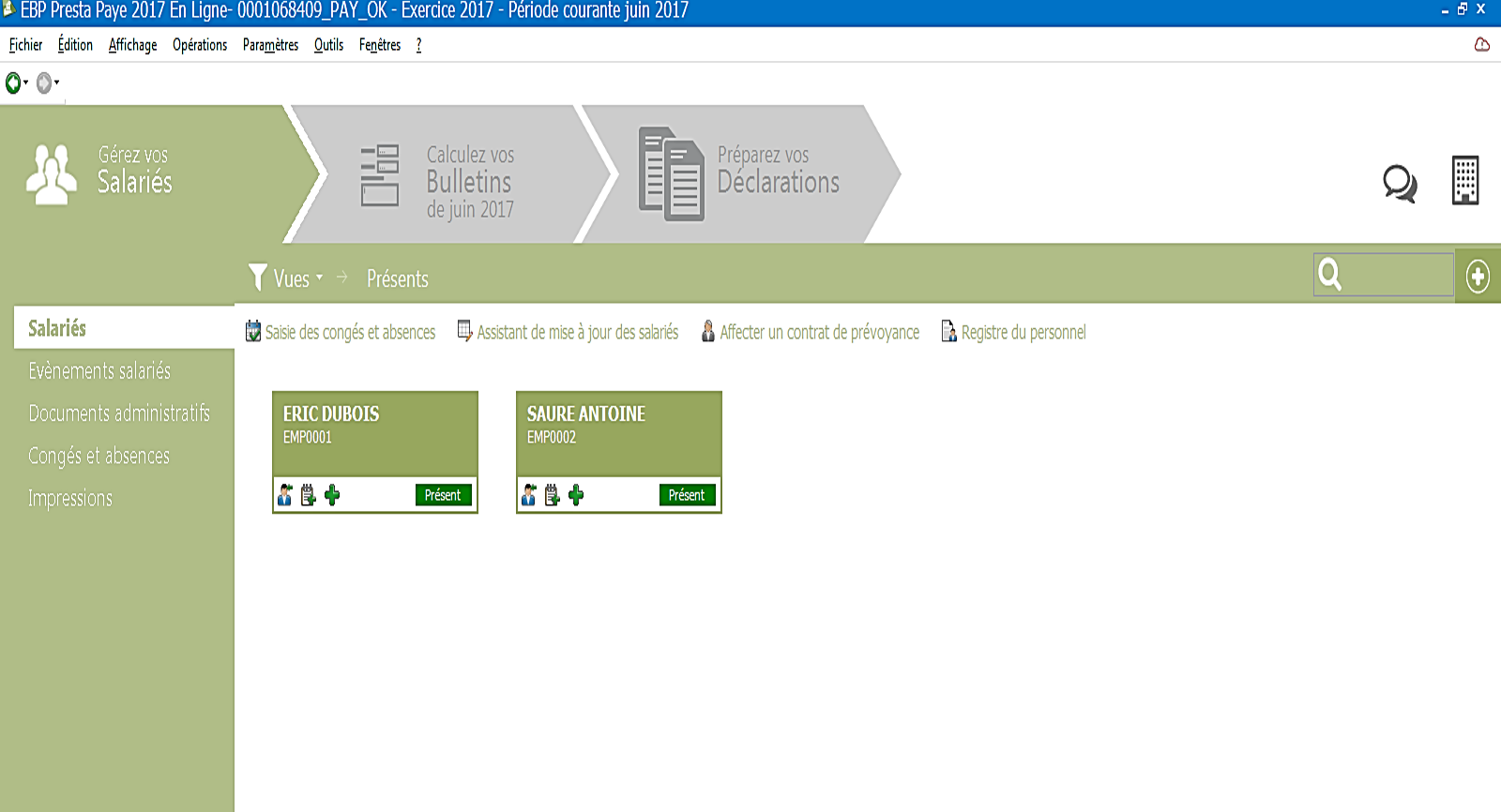Open the Fenêtres menu

(x=380, y=45)
